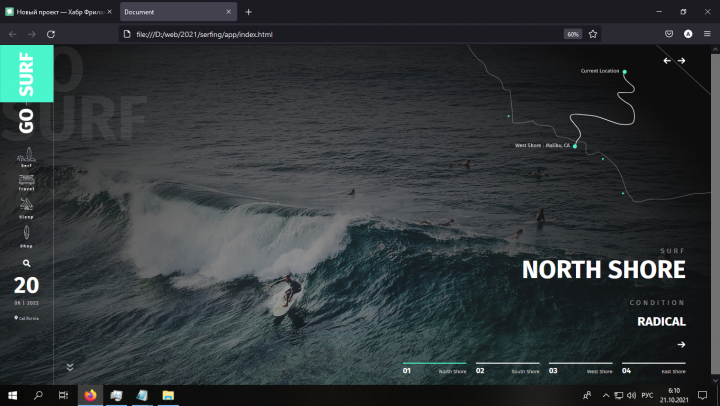Click the scrollbar down arrow
Image resolution: width=720 pixels, height=406 pixels.
click(x=715, y=380)
